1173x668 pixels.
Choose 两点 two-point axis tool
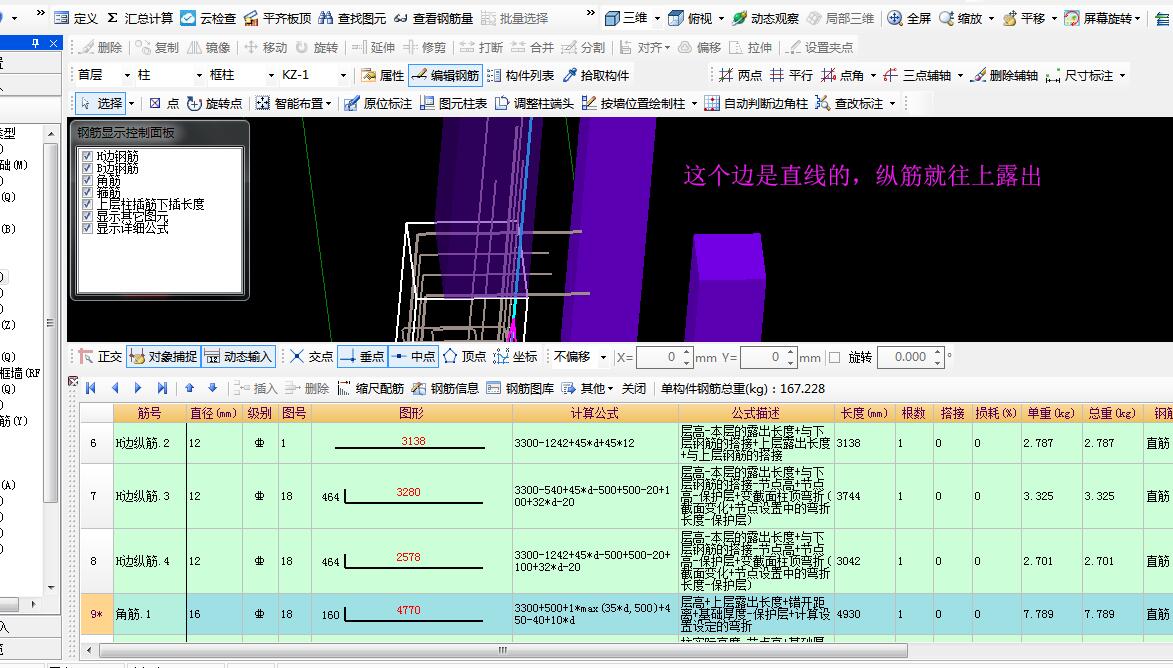point(740,76)
